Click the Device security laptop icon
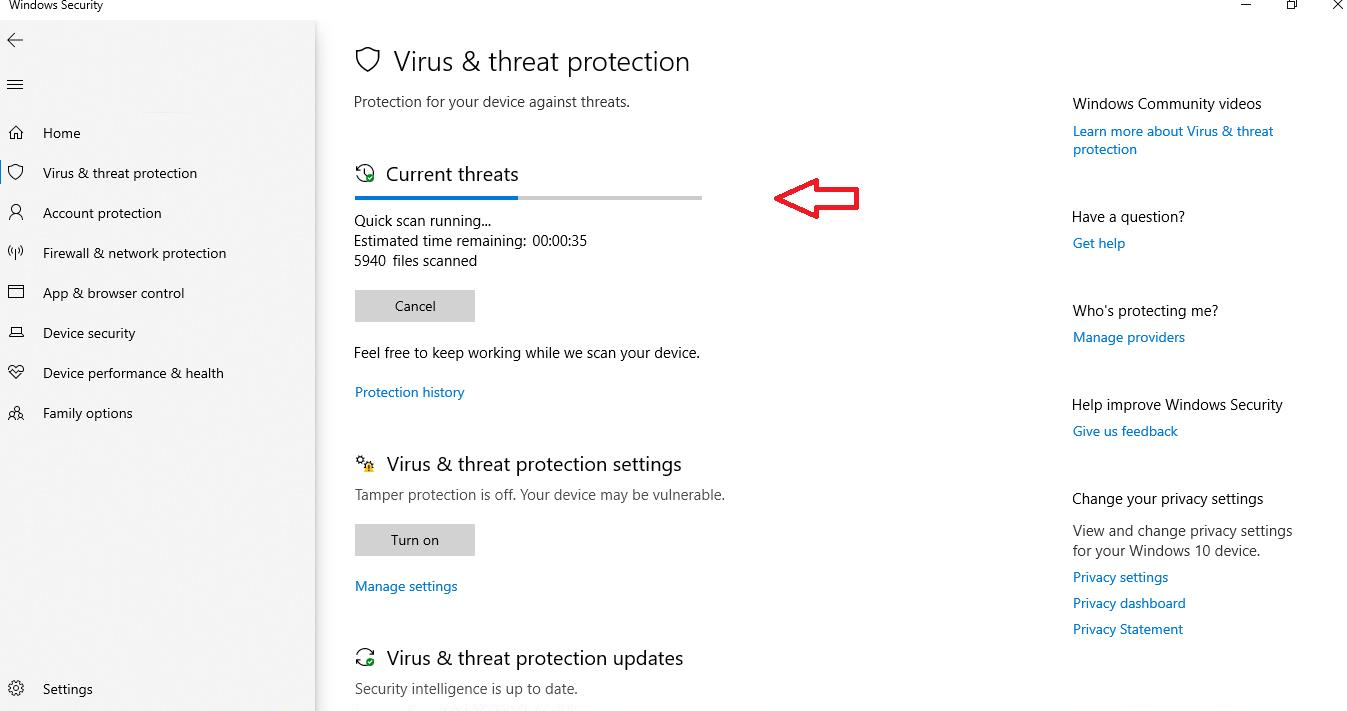Screen dimensions: 1347x711 16,332
